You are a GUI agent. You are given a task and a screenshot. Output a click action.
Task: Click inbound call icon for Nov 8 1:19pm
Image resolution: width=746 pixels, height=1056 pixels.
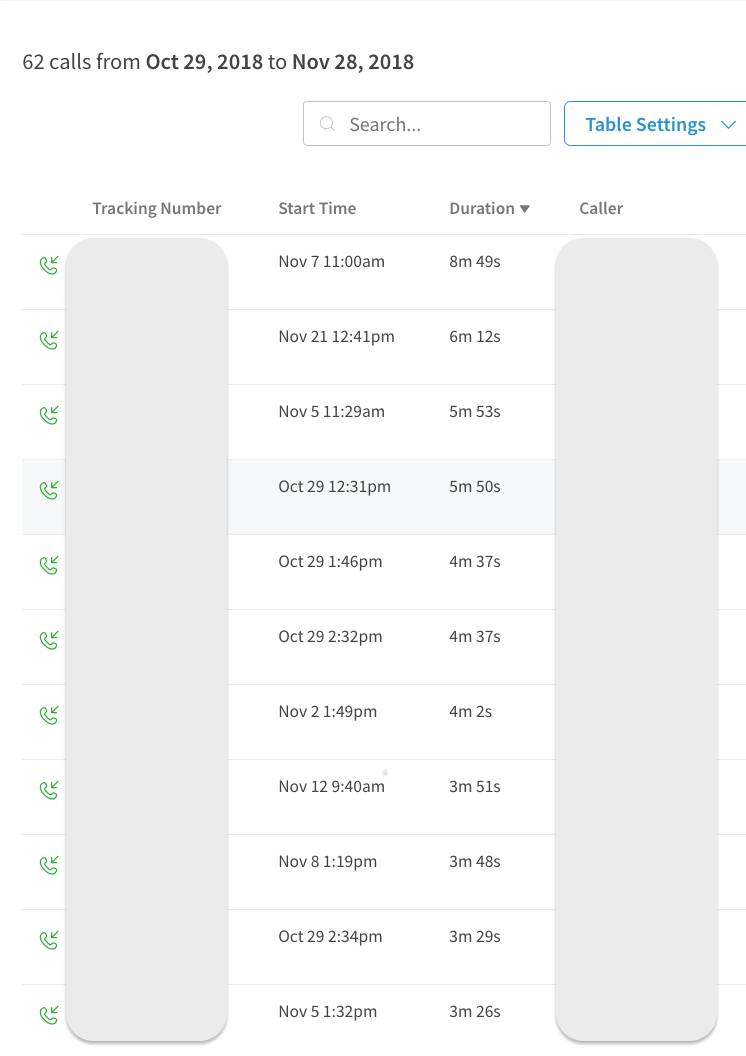(x=49, y=865)
